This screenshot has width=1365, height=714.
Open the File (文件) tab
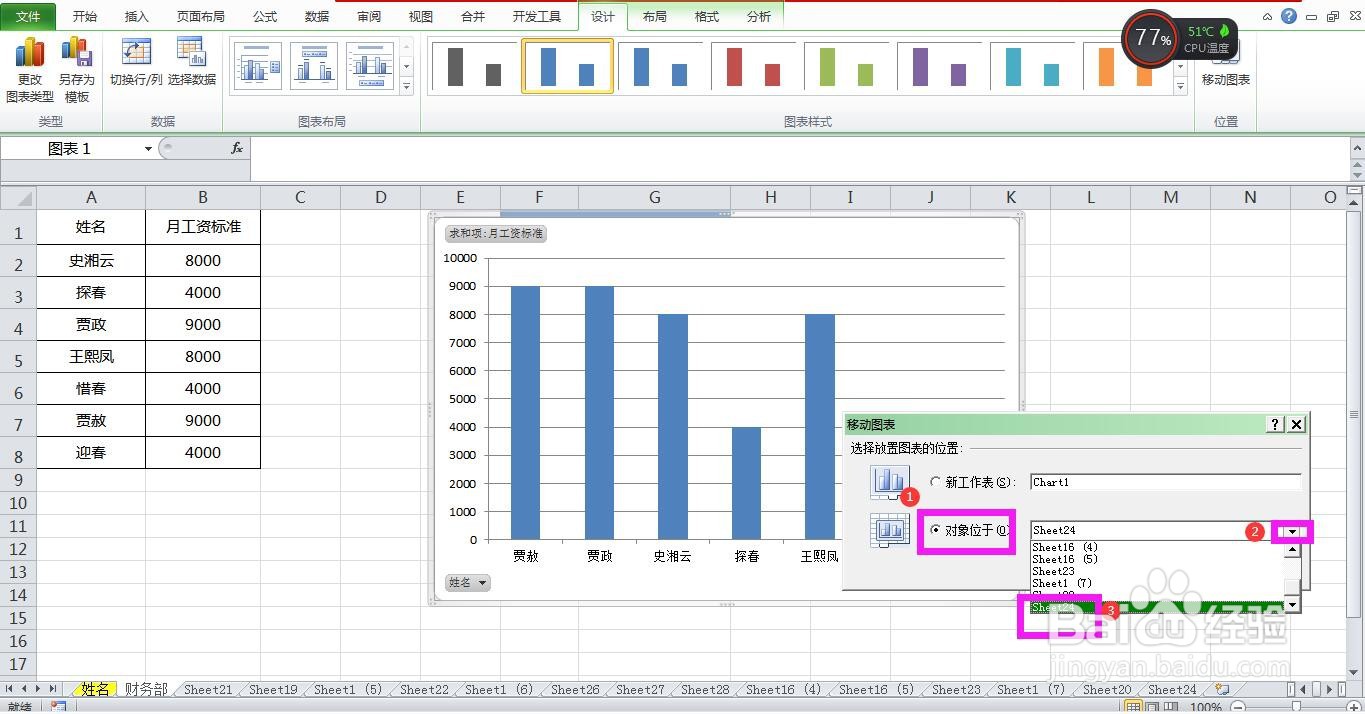tap(28, 16)
